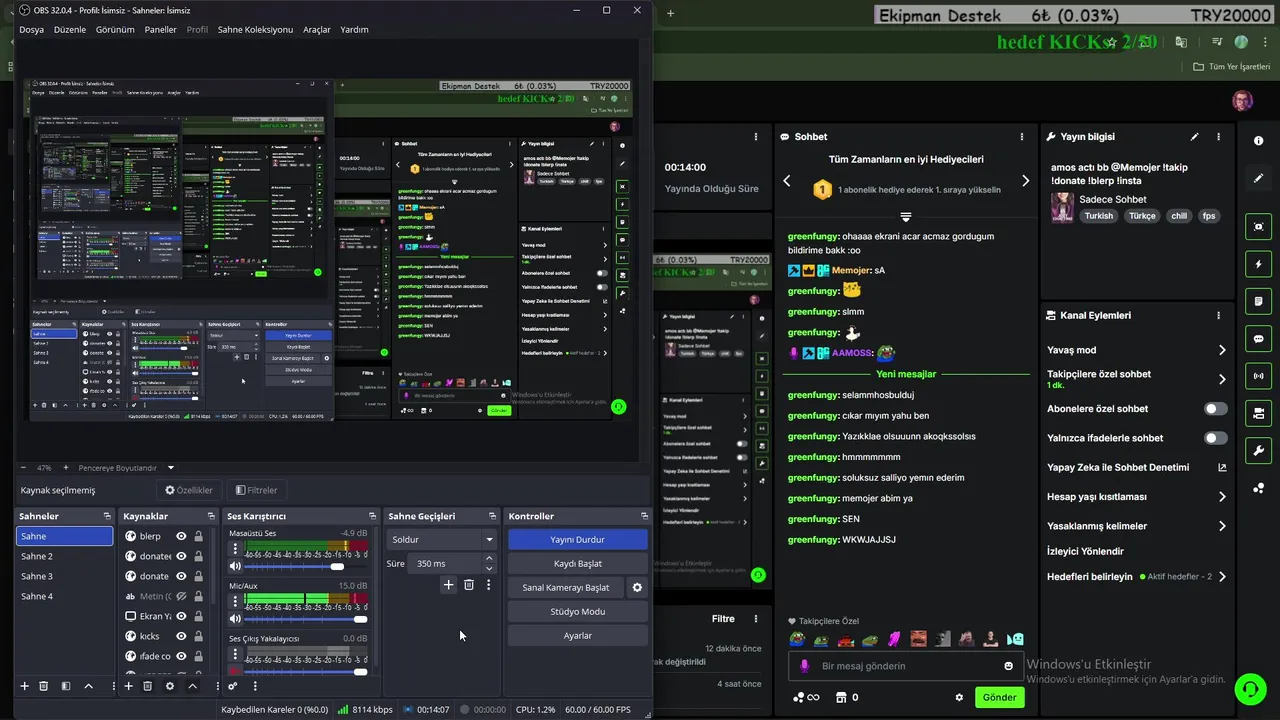Mute Mic/Aux speaker icon
The height and width of the screenshot is (720, 1280).
235,619
